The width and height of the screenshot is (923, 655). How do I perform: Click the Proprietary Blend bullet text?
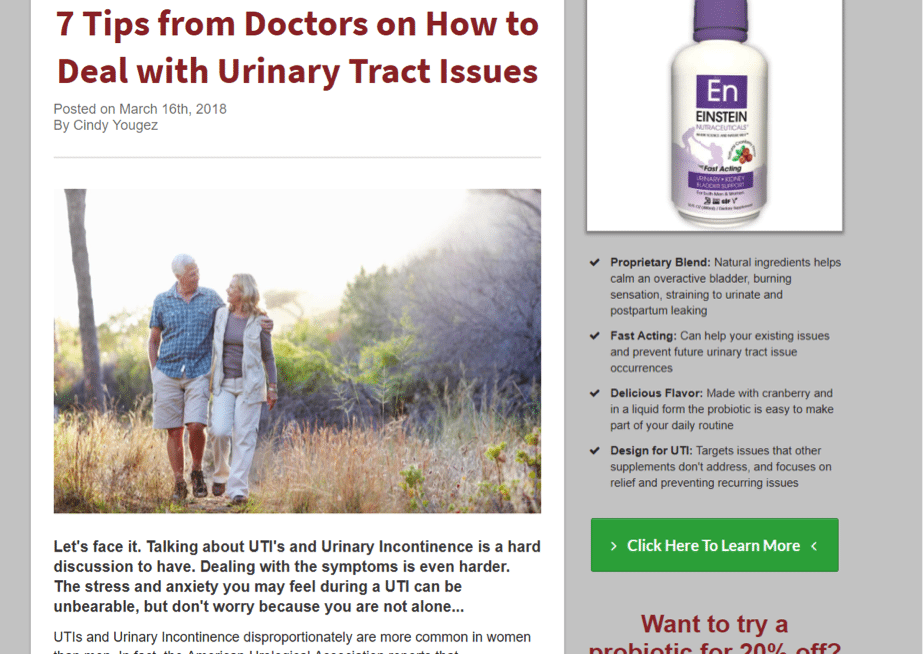click(725, 287)
